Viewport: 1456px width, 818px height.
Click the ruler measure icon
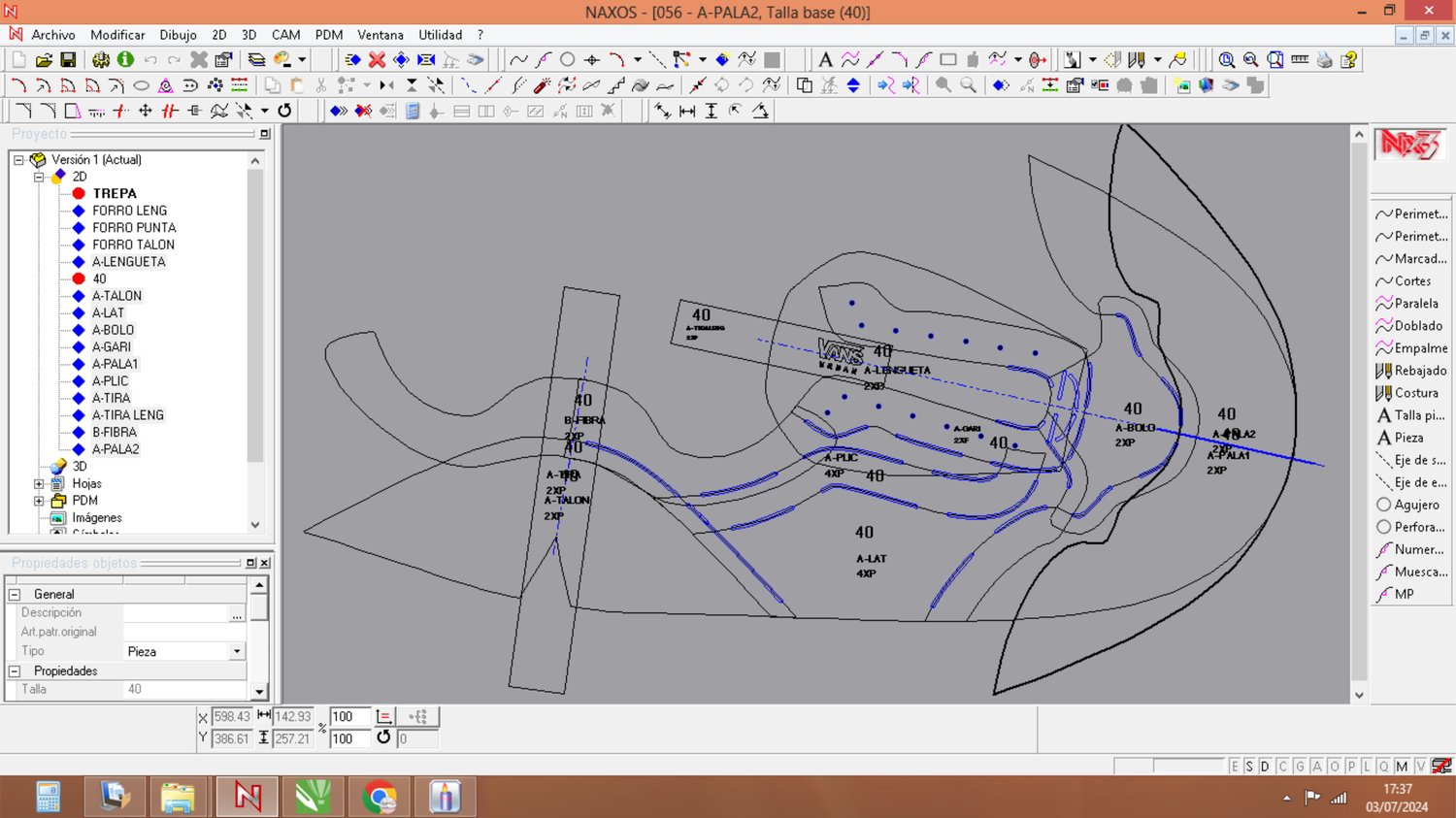coord(1300,60)
